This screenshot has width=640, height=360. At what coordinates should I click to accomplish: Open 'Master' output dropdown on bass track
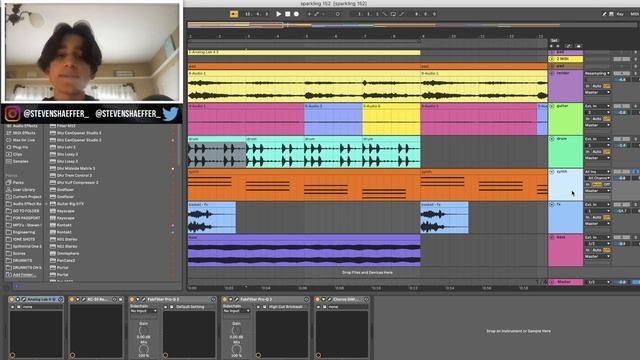point(598,256)
